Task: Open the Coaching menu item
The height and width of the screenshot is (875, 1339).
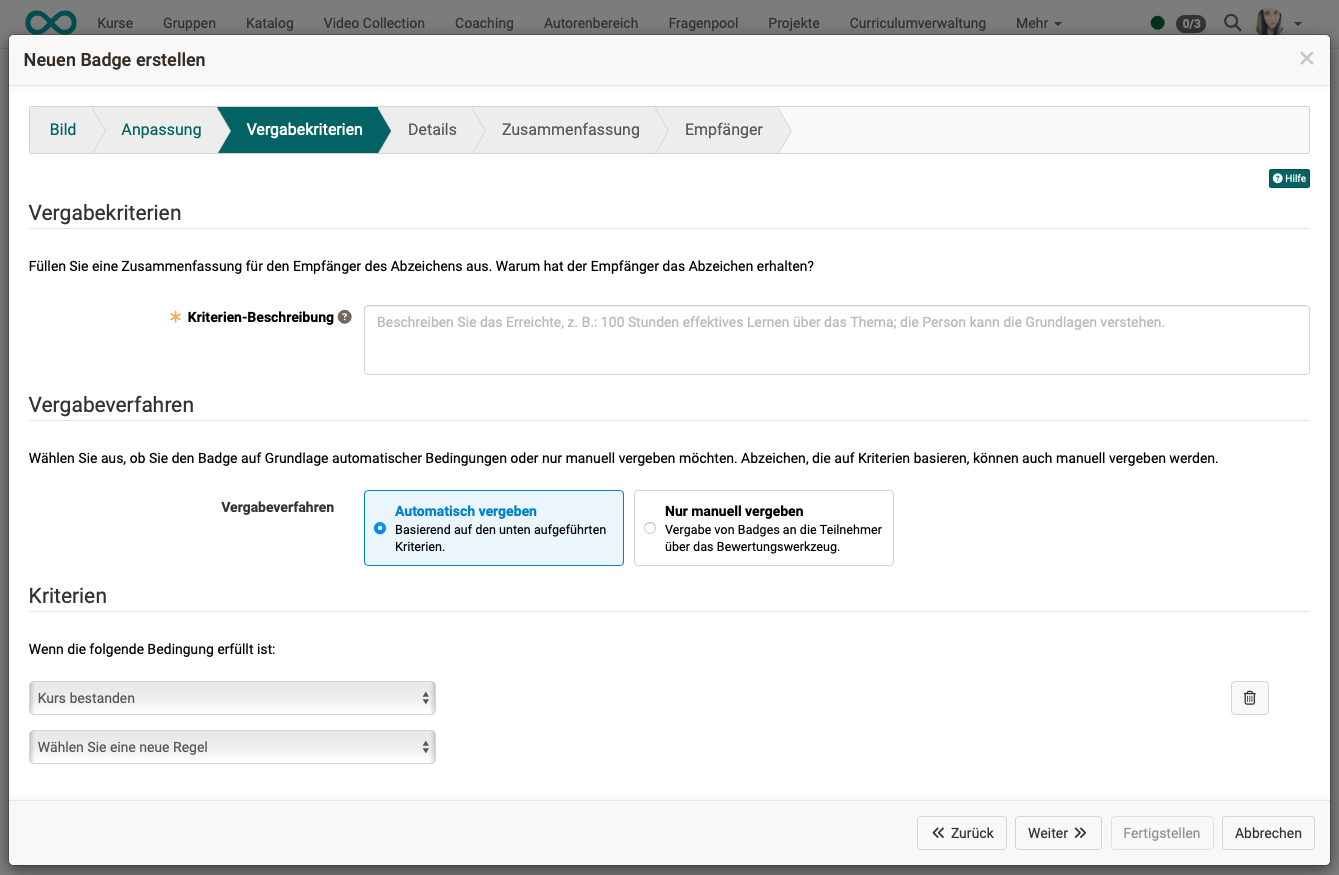Action: 484,22
